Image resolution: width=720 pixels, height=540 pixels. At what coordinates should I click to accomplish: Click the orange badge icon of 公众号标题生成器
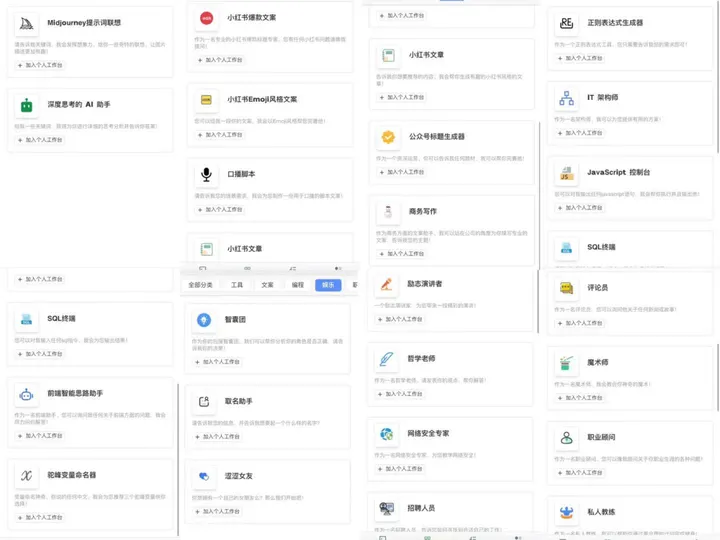[x=388, y=137]
